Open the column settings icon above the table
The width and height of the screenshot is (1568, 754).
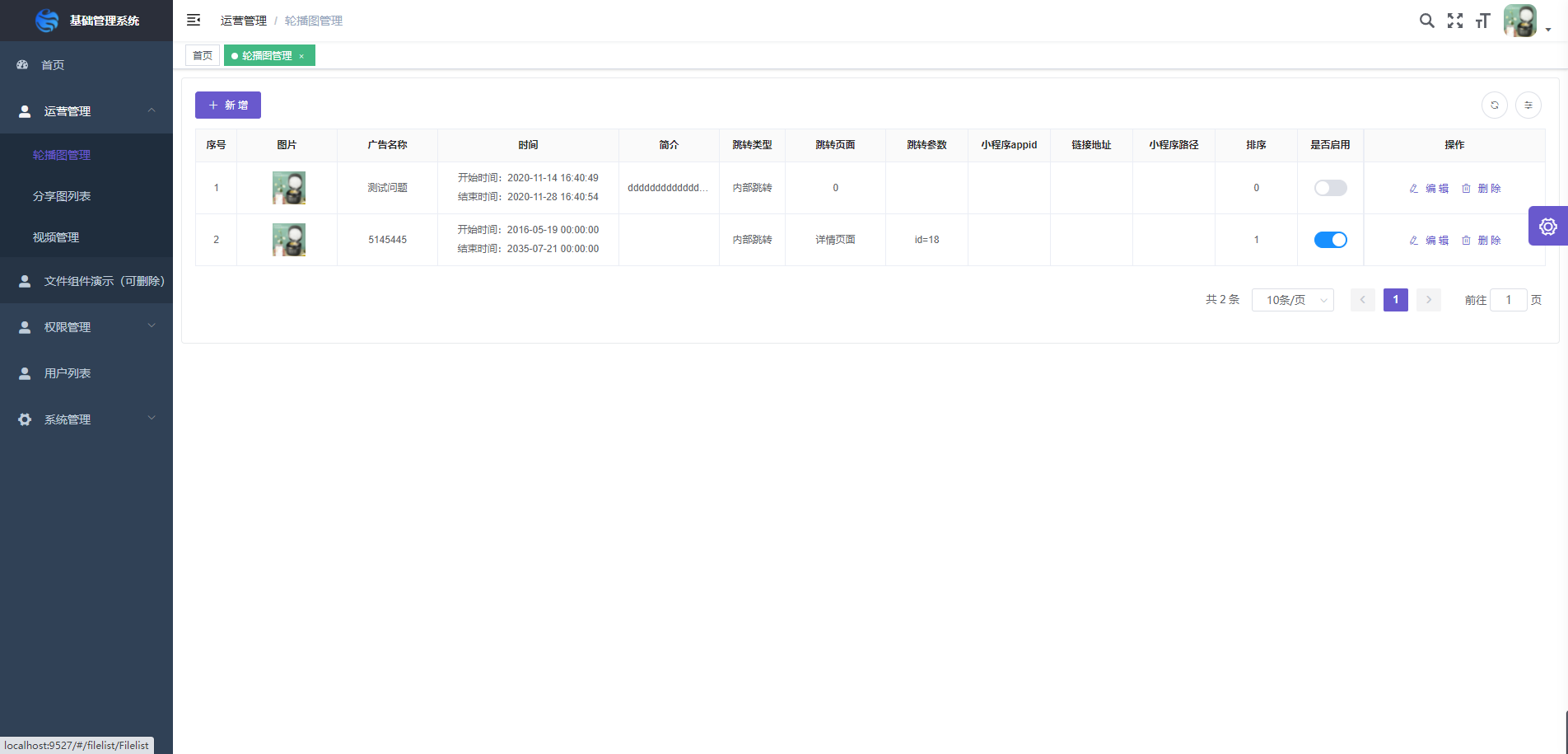(1528, 105)
